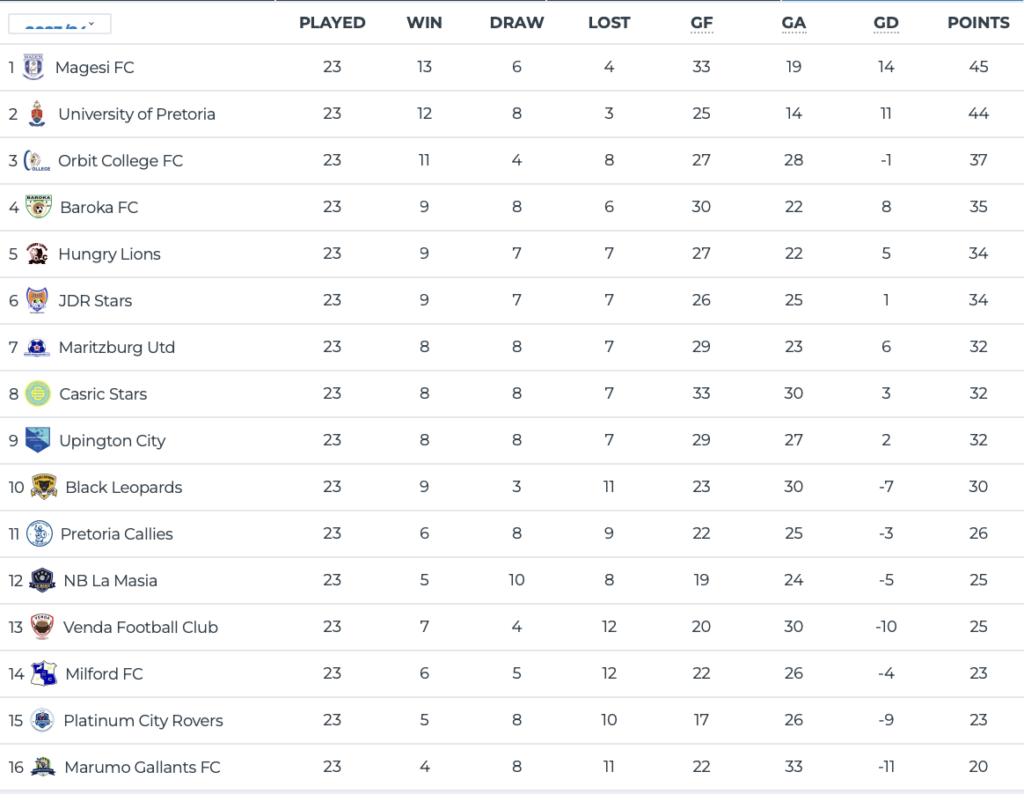Sort table by the POINTS column header
The height and width of the screenshot is (794, 1024).
978,23
